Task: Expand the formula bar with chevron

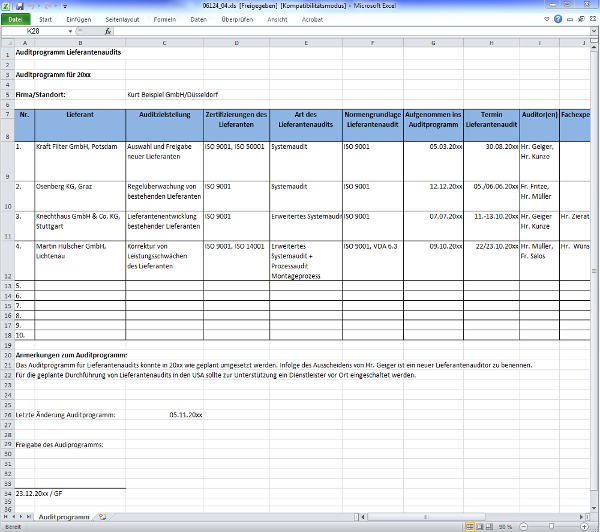Action: (x=594, y=31)
